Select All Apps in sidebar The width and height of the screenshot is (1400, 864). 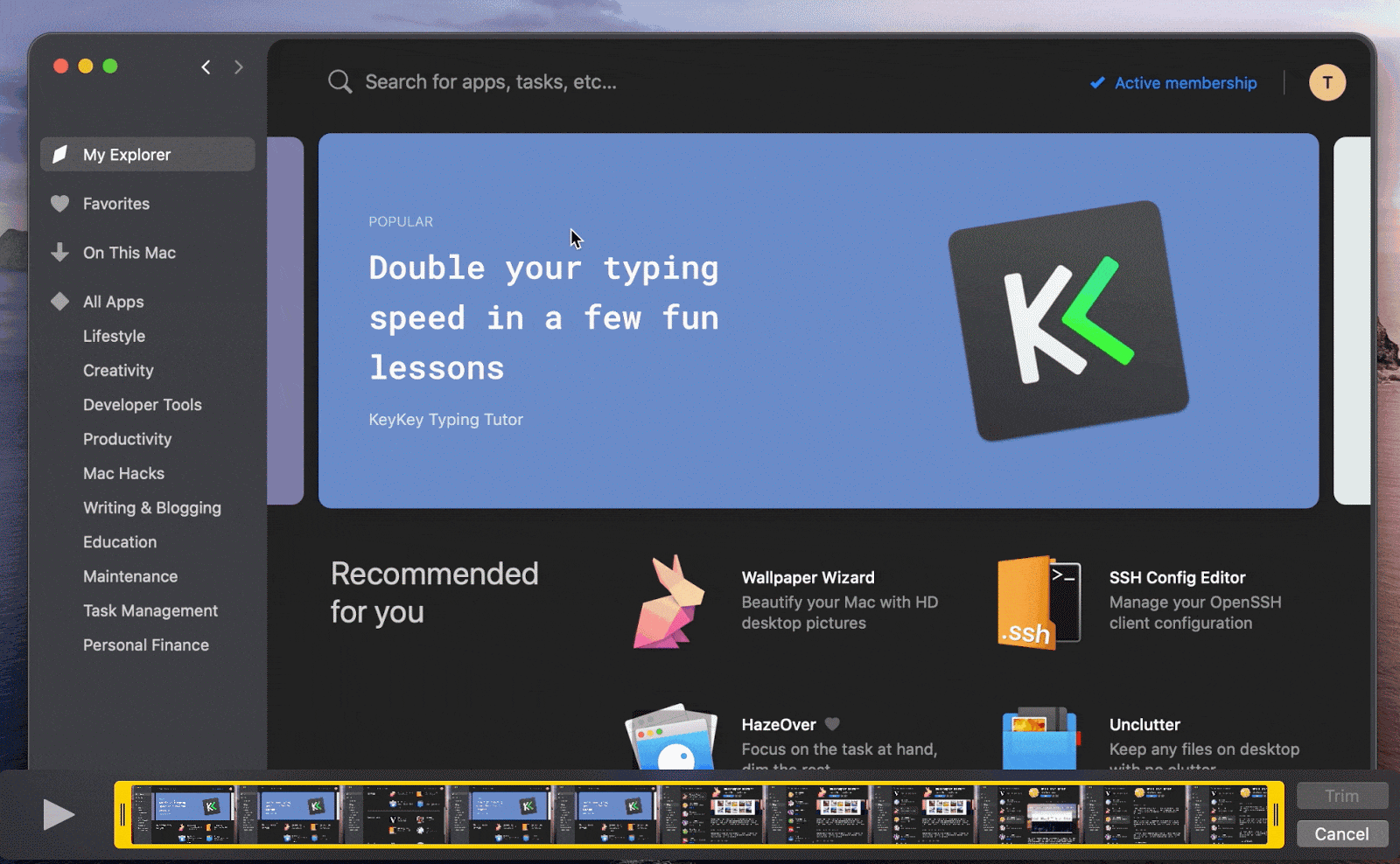[x=114, y=302]
